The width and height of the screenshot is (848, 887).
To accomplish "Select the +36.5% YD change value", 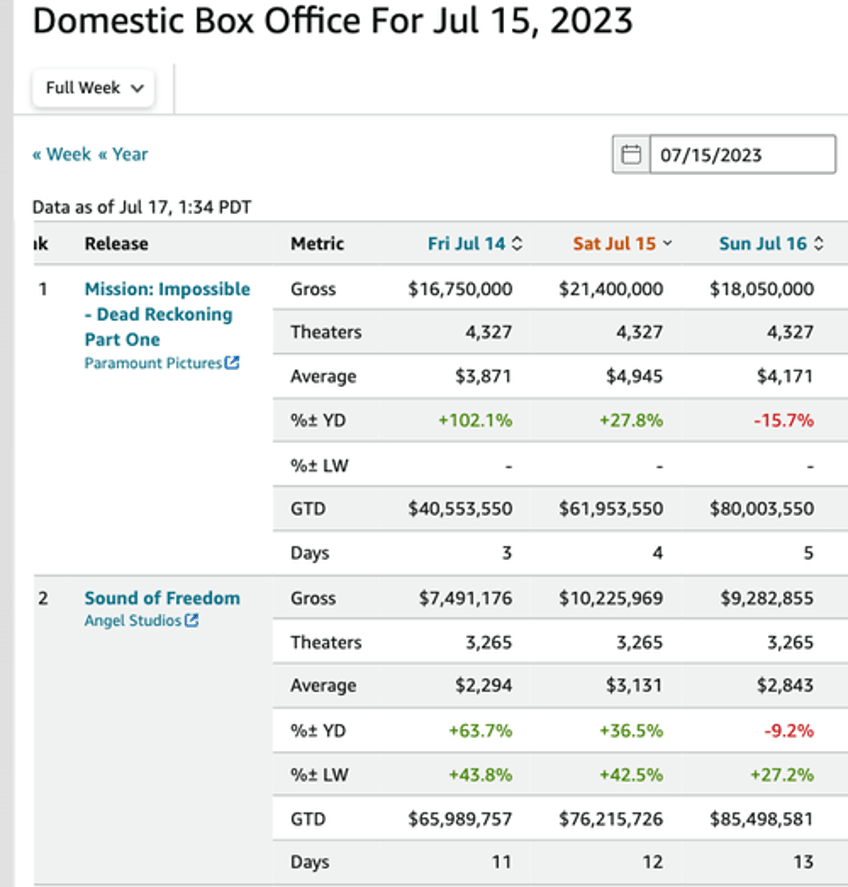I will click(631, 730).
